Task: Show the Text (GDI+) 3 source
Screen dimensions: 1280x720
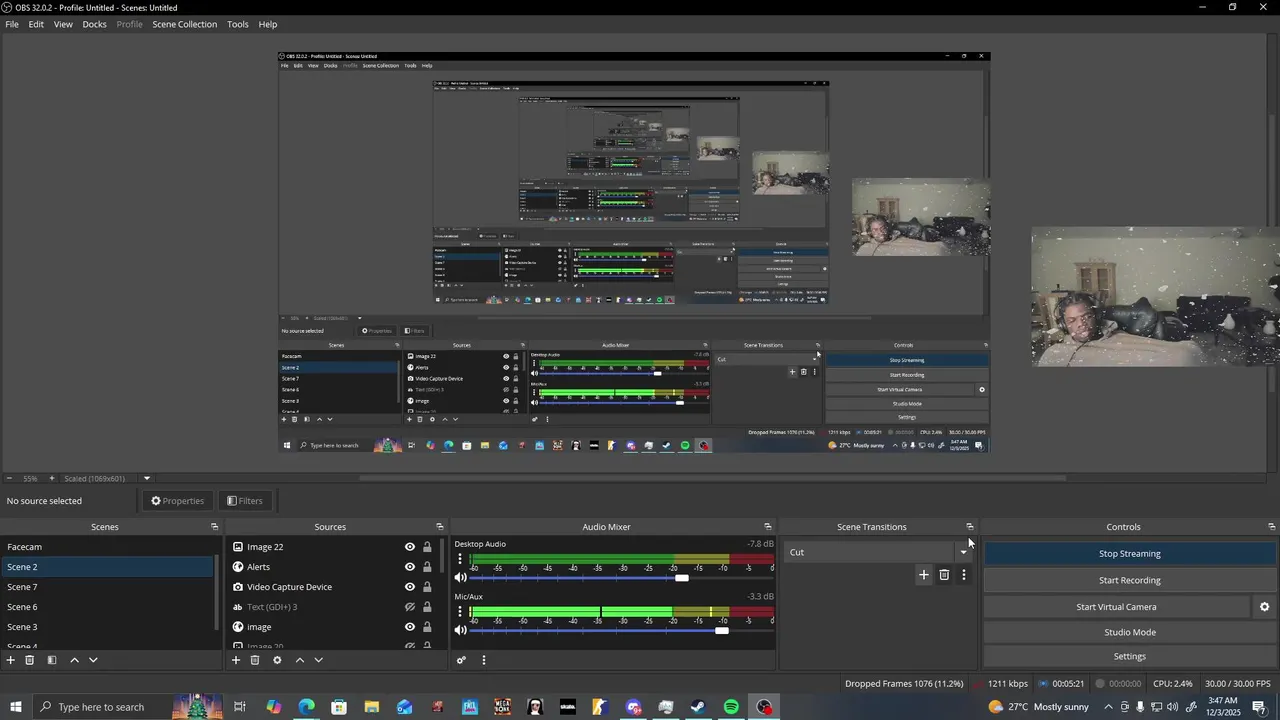Action: pos(409,607)
